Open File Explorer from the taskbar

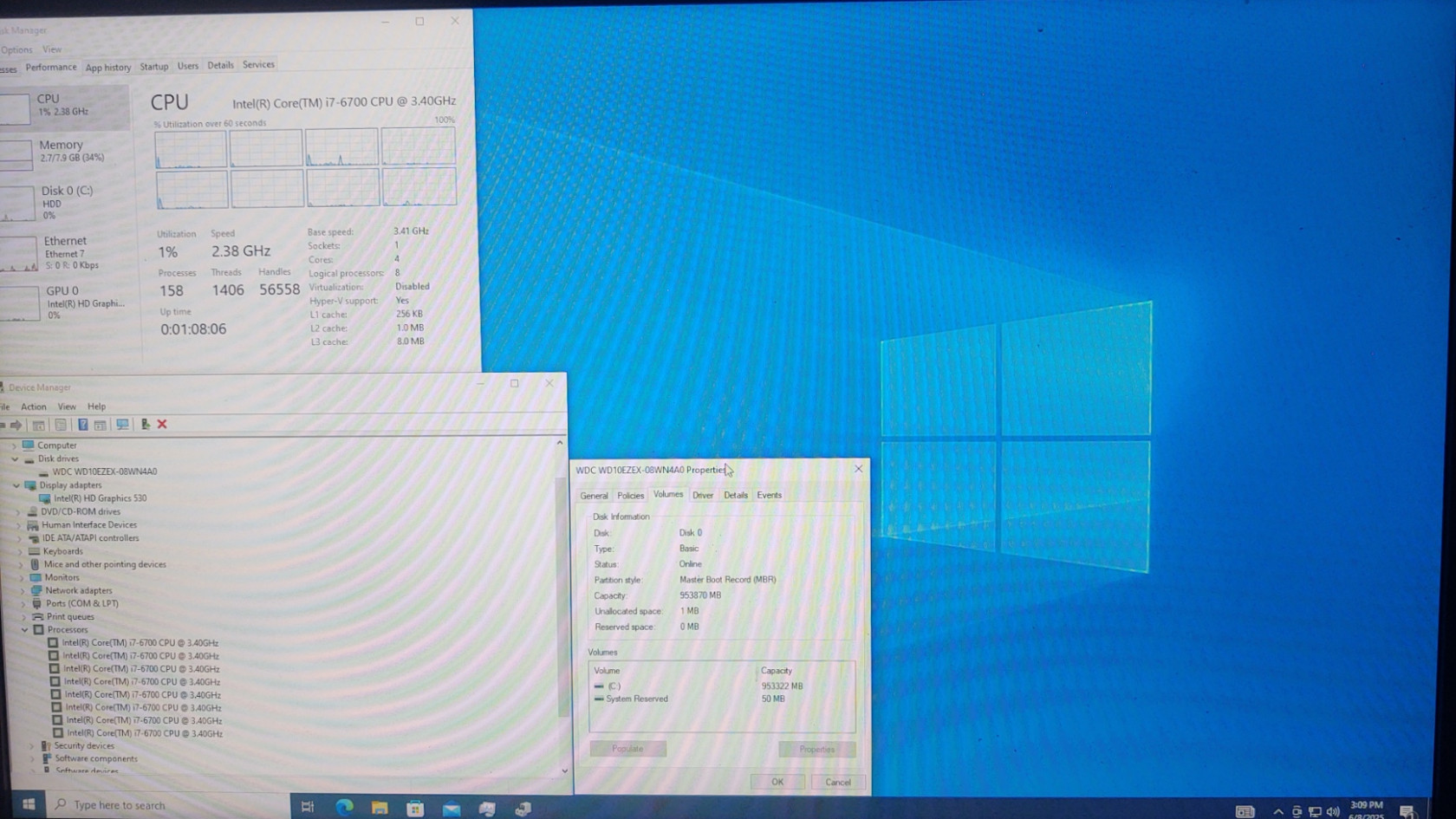tap(380, 808)
